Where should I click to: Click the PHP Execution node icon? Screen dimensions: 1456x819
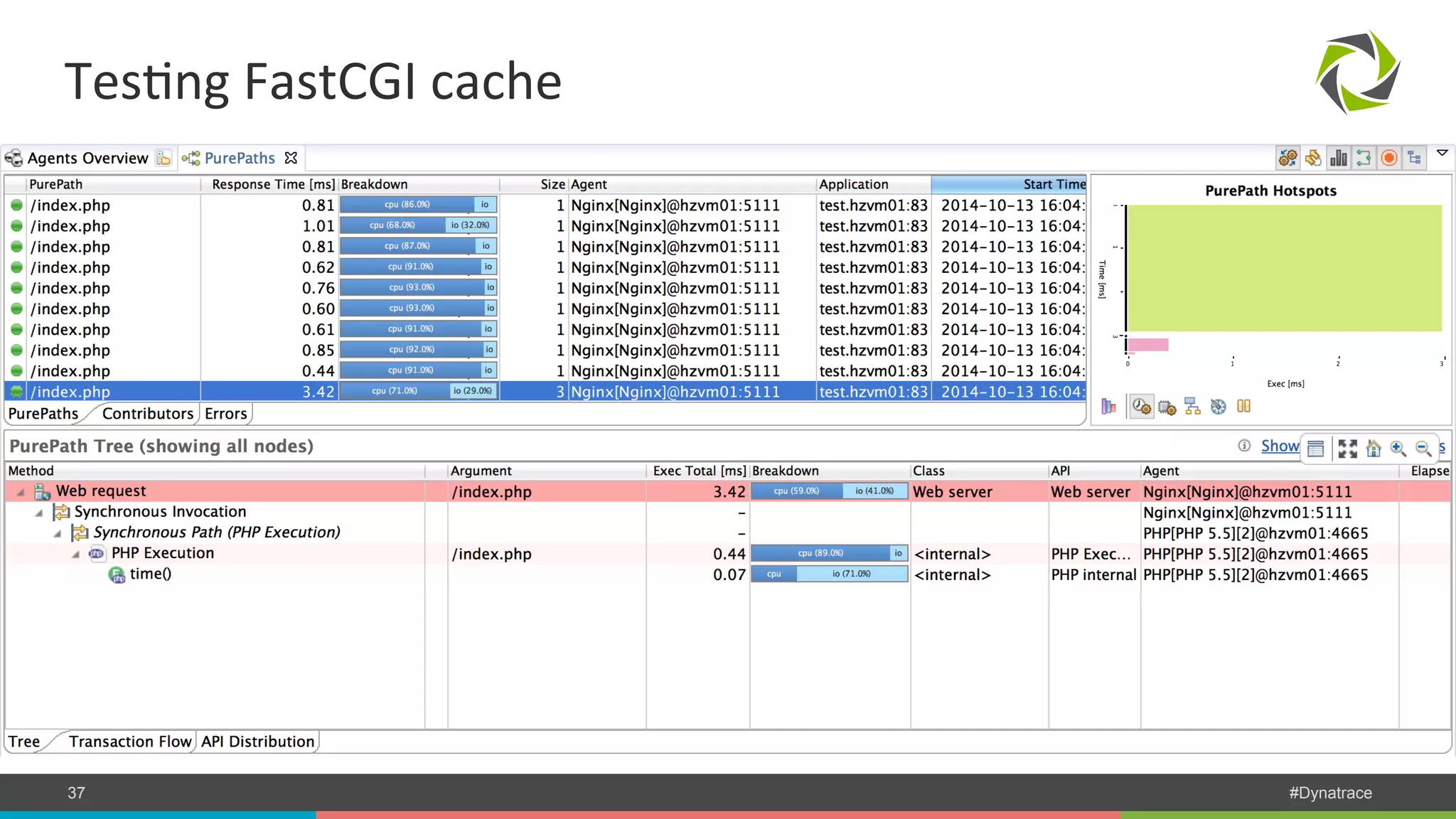(97, 554)
